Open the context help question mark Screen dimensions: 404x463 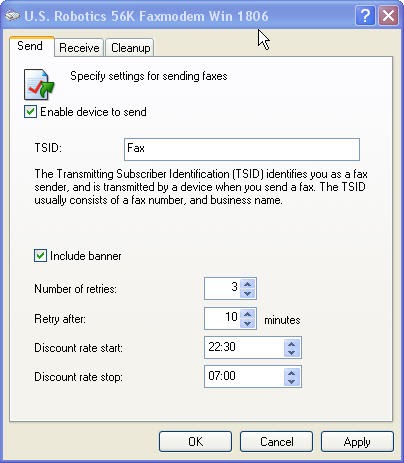pyautogui.click(x=365, y=15)
